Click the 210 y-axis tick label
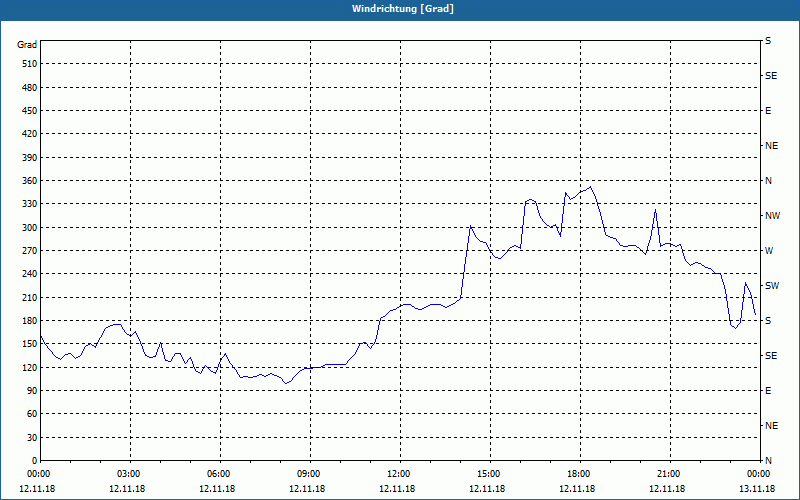The width and height of the screenshot is (800, 500). (30, 297)
